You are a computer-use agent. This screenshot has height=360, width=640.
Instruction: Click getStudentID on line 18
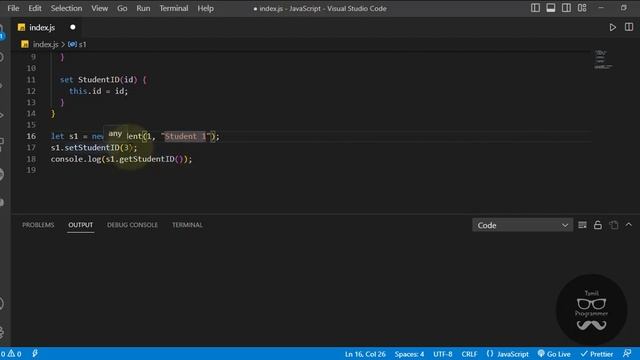pyautogui.click(x=147, y=159)
